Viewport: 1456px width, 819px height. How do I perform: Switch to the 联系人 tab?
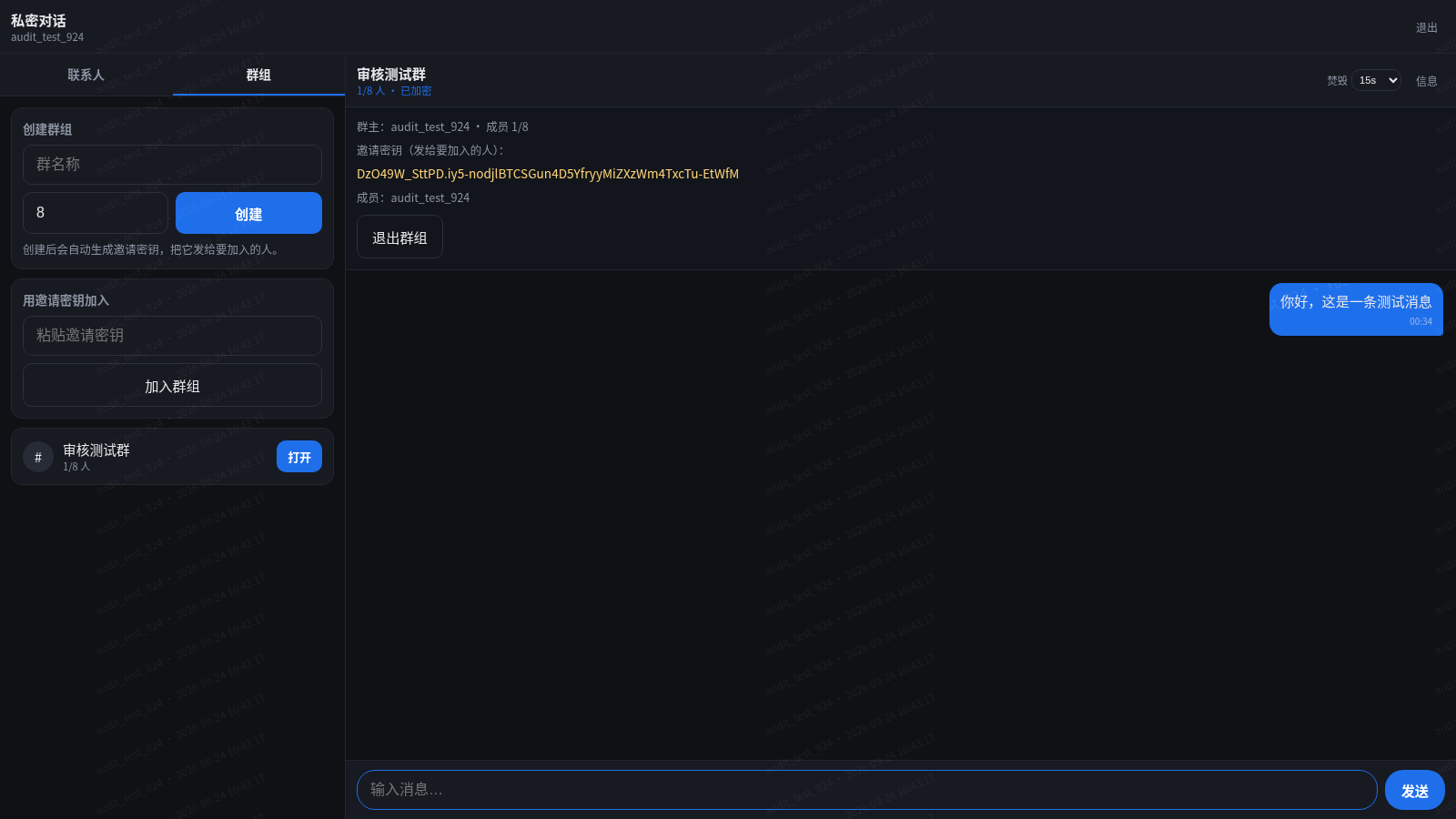point(86,75)
